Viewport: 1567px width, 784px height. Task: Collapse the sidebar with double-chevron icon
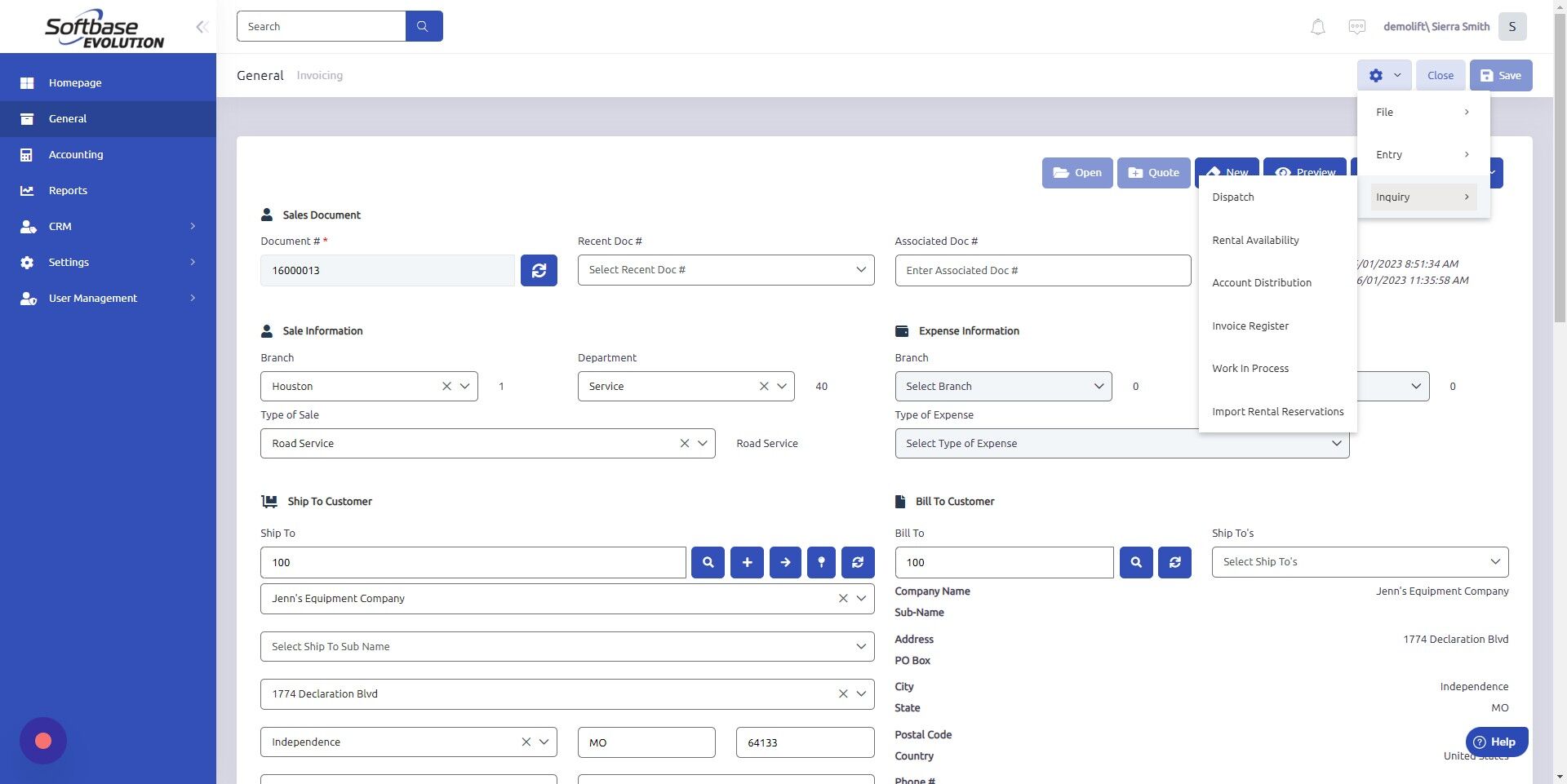click(202, 27)
